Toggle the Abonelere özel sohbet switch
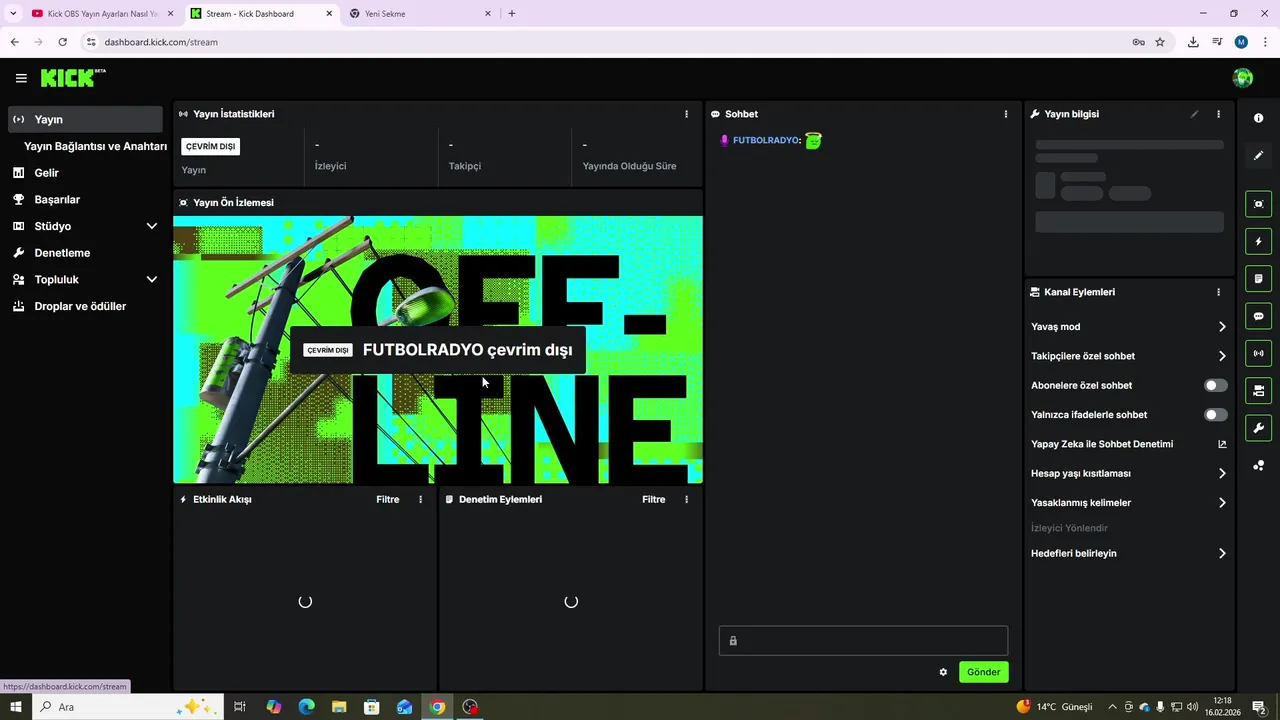This screenshot has height=720, width=1280. (x=1215, y=385)
